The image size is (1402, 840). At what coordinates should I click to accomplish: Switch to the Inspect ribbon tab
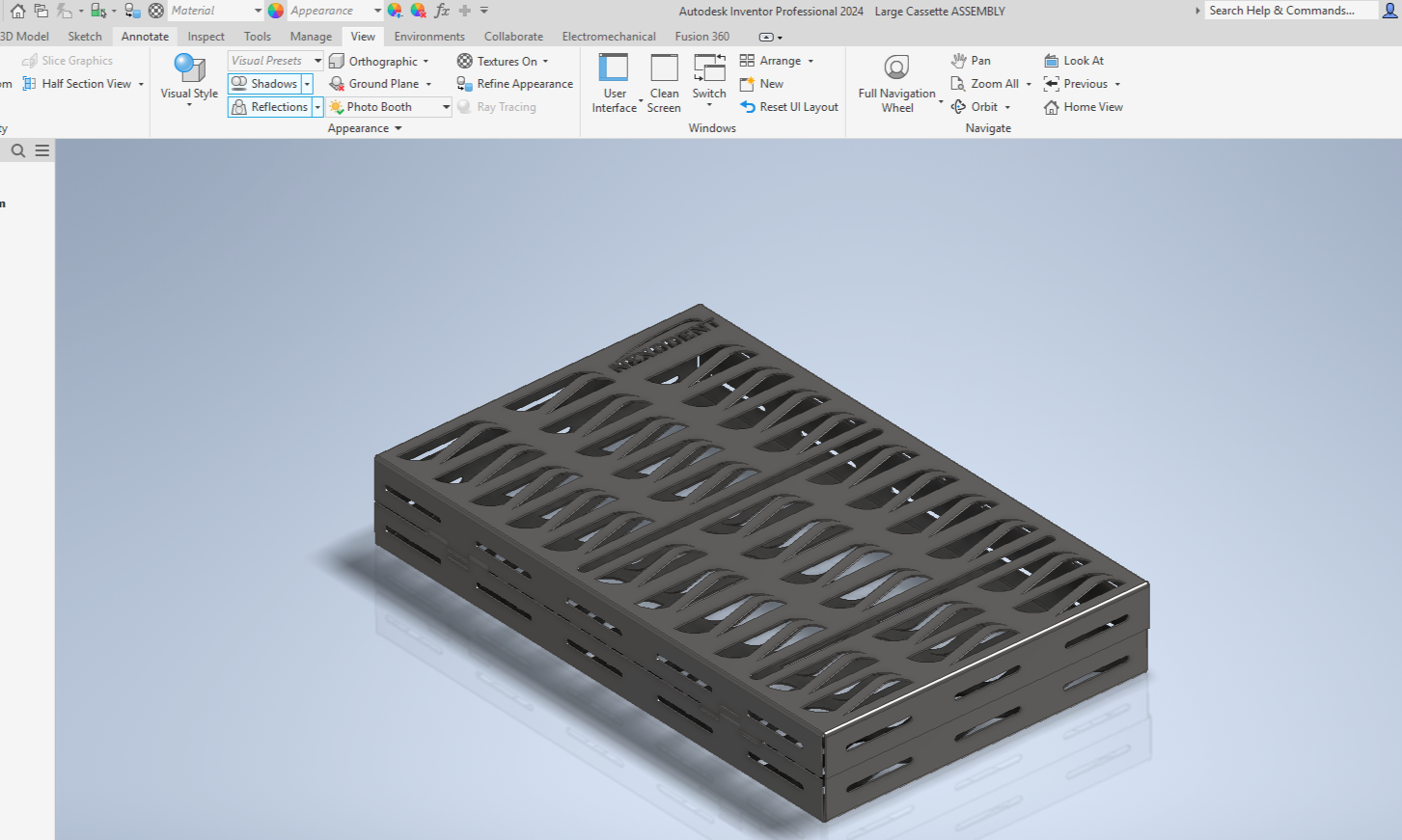point(205,36)
